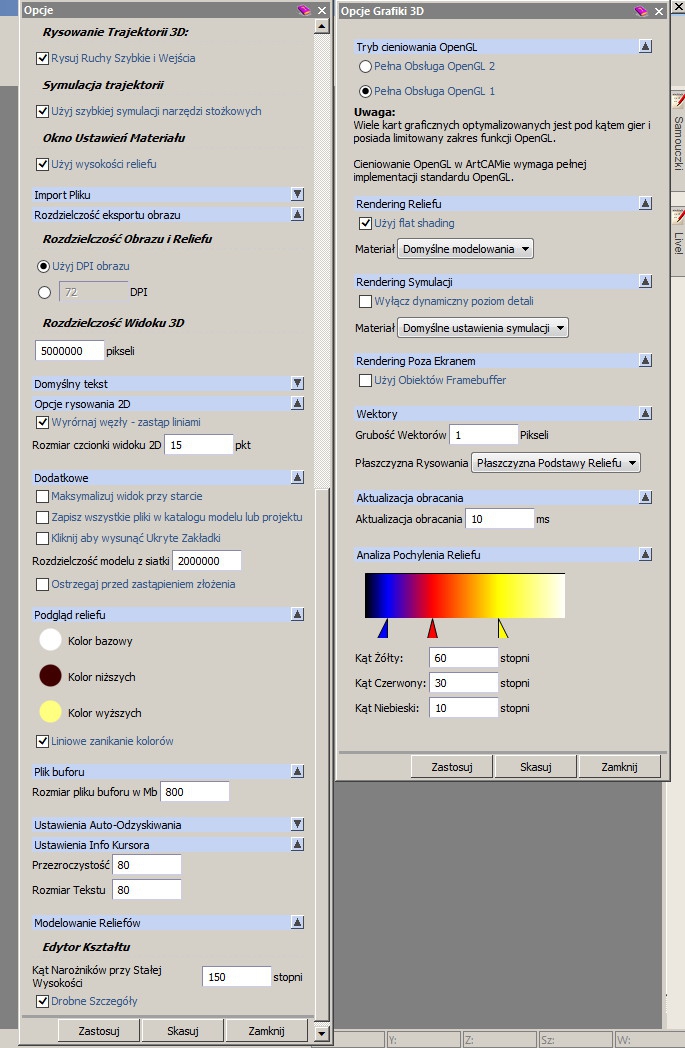This screenshot has height=1048, width=685.
Task: Click Zamknij in Opcje Grafiki 3D
Action: pyautogui.click(x=620, y=767)
